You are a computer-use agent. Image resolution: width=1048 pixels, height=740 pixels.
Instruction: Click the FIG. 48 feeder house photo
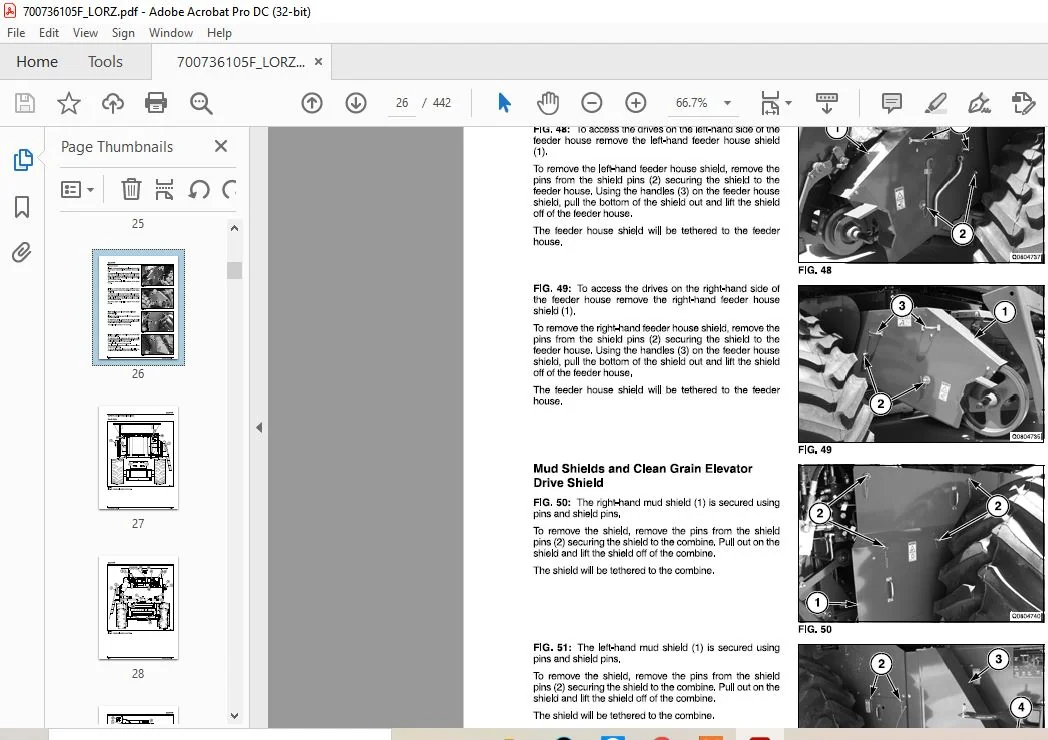point(920,195)
